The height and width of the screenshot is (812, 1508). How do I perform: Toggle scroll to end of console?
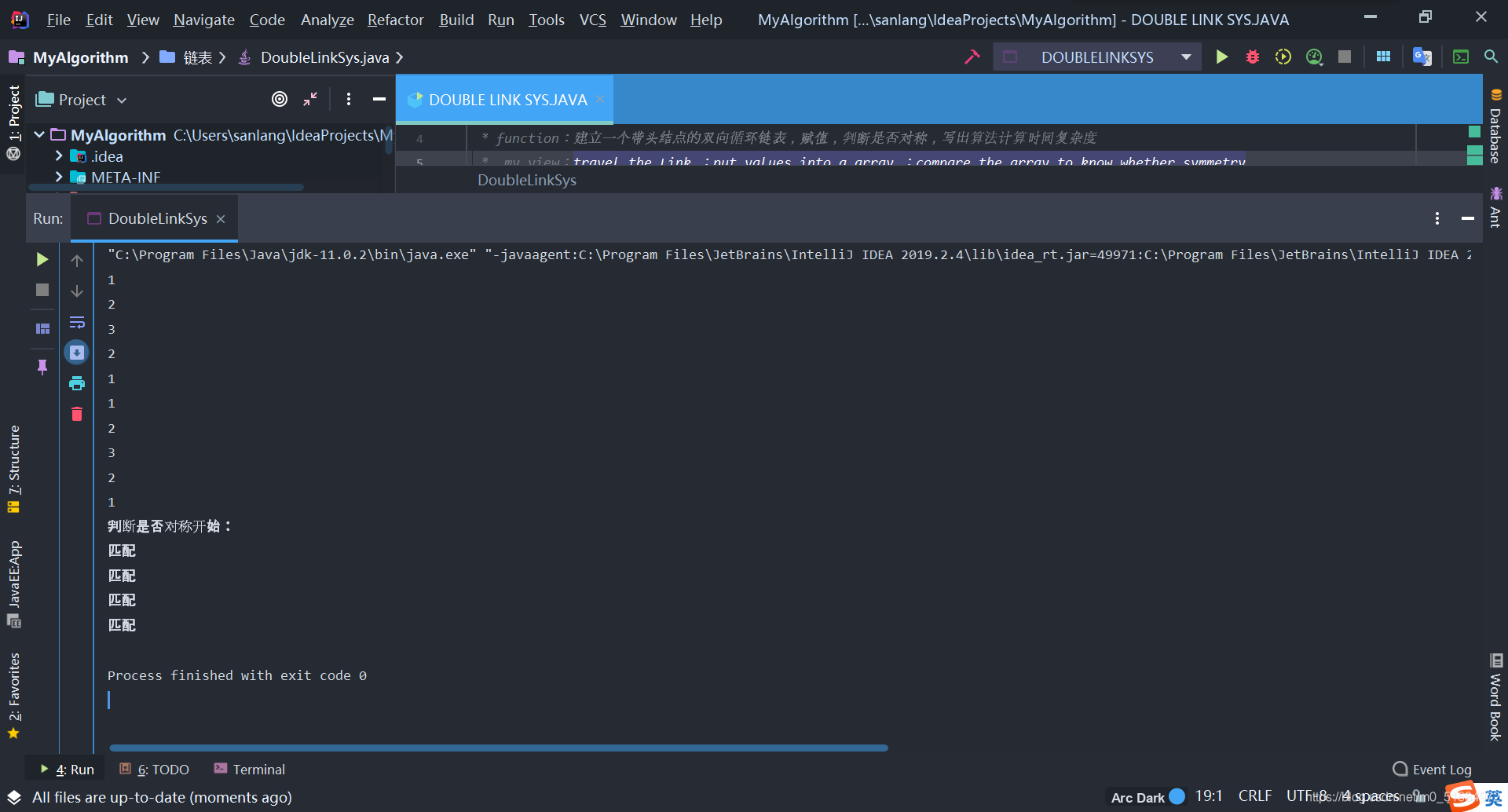coord(77,353)
